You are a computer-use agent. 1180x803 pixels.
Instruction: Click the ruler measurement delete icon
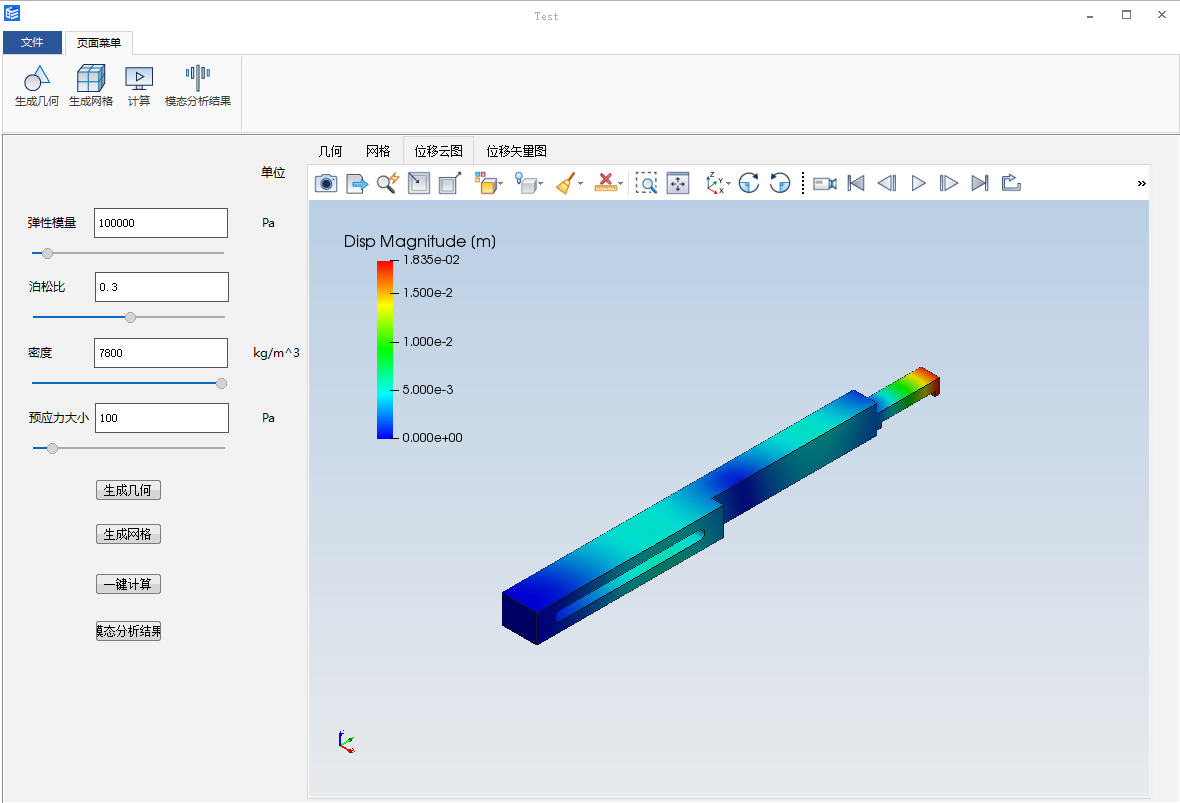pos(605,183)
